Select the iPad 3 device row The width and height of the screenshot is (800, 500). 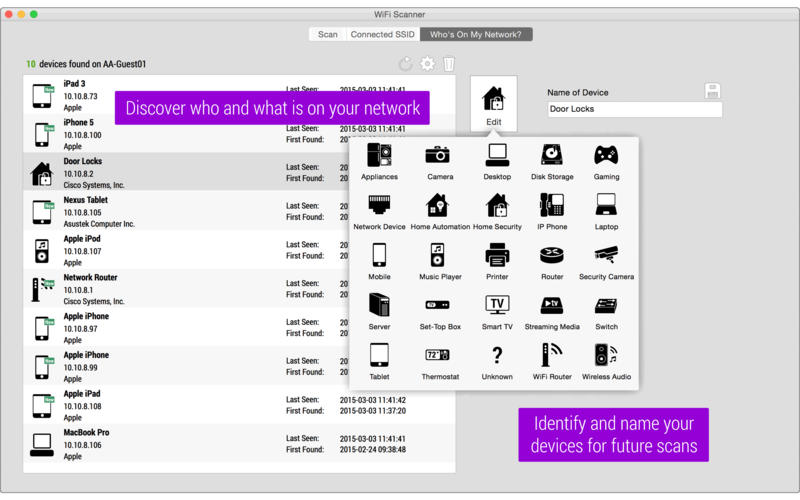(x=239, y=95)
